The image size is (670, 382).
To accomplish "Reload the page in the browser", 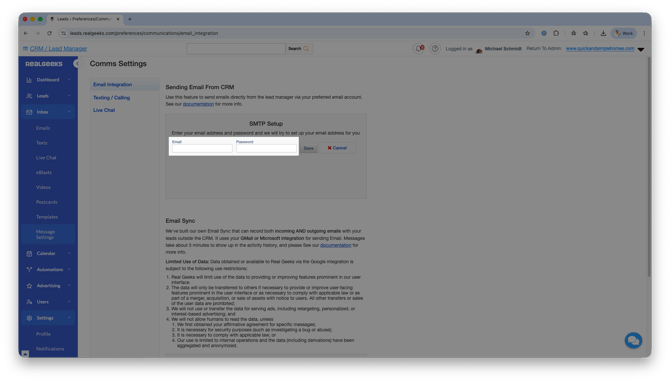I will coord(50,33).
